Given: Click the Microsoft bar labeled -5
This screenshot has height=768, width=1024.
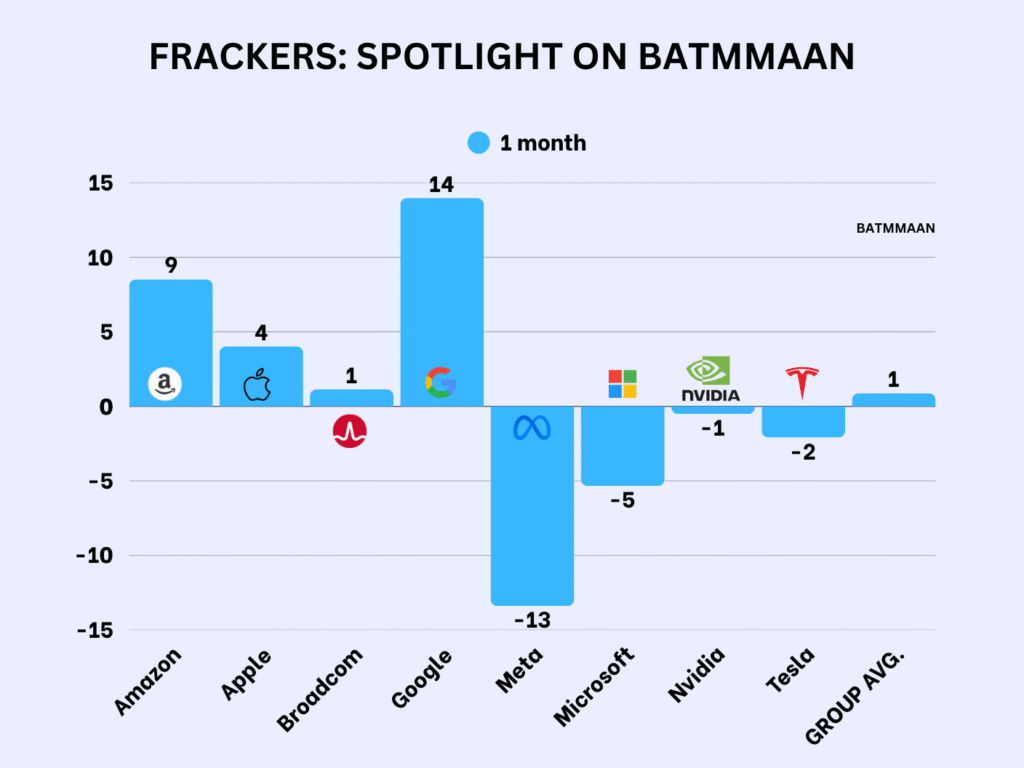Looking at the screenshot, I should [x=622, y=446].
